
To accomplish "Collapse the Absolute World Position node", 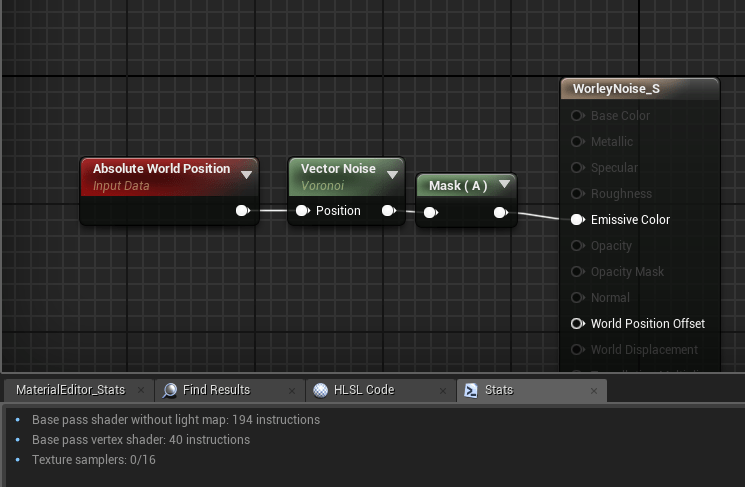I will [x=246, y=175].
